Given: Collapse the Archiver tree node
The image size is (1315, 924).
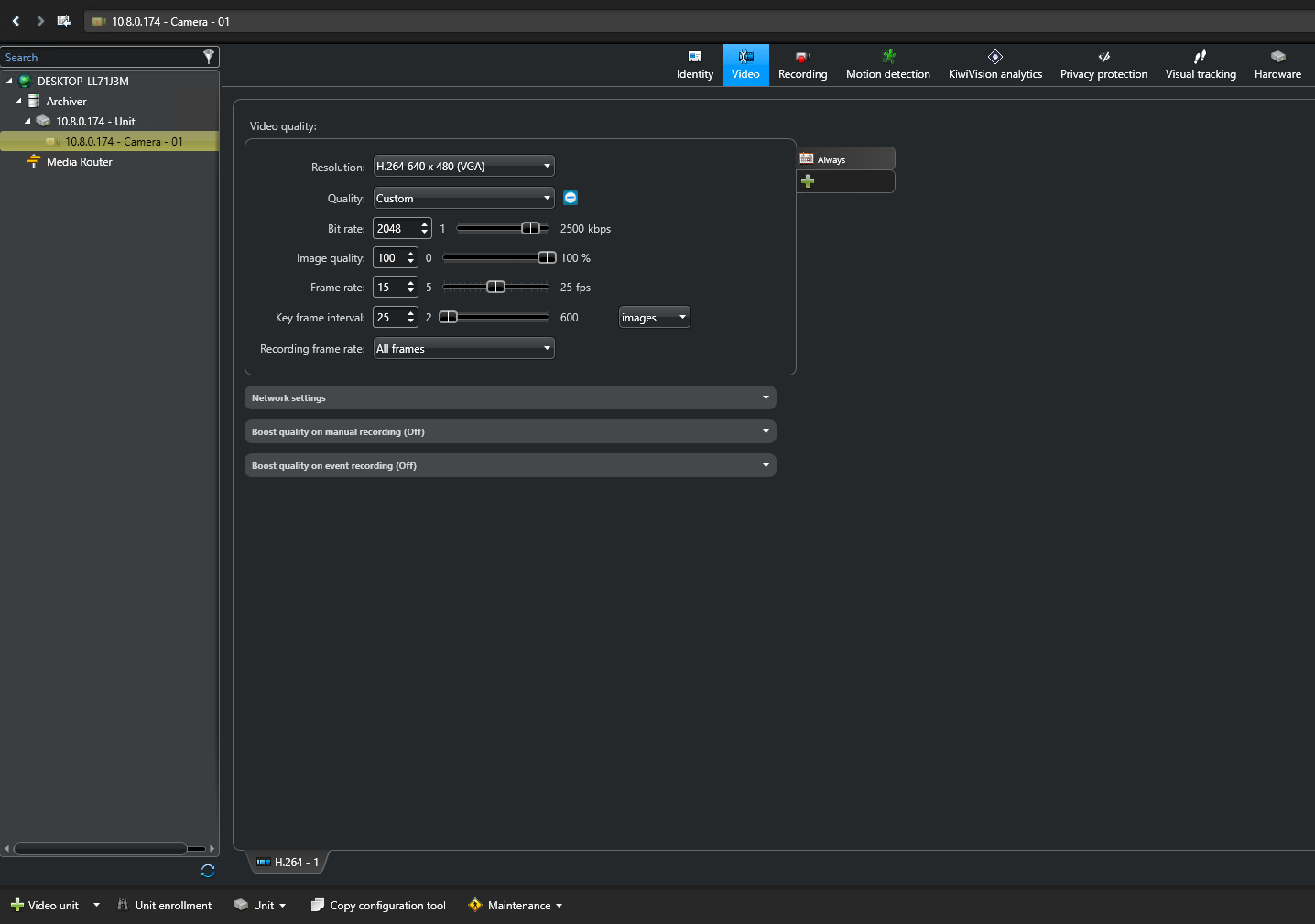Looking at the screenshot, I should 18,102.
